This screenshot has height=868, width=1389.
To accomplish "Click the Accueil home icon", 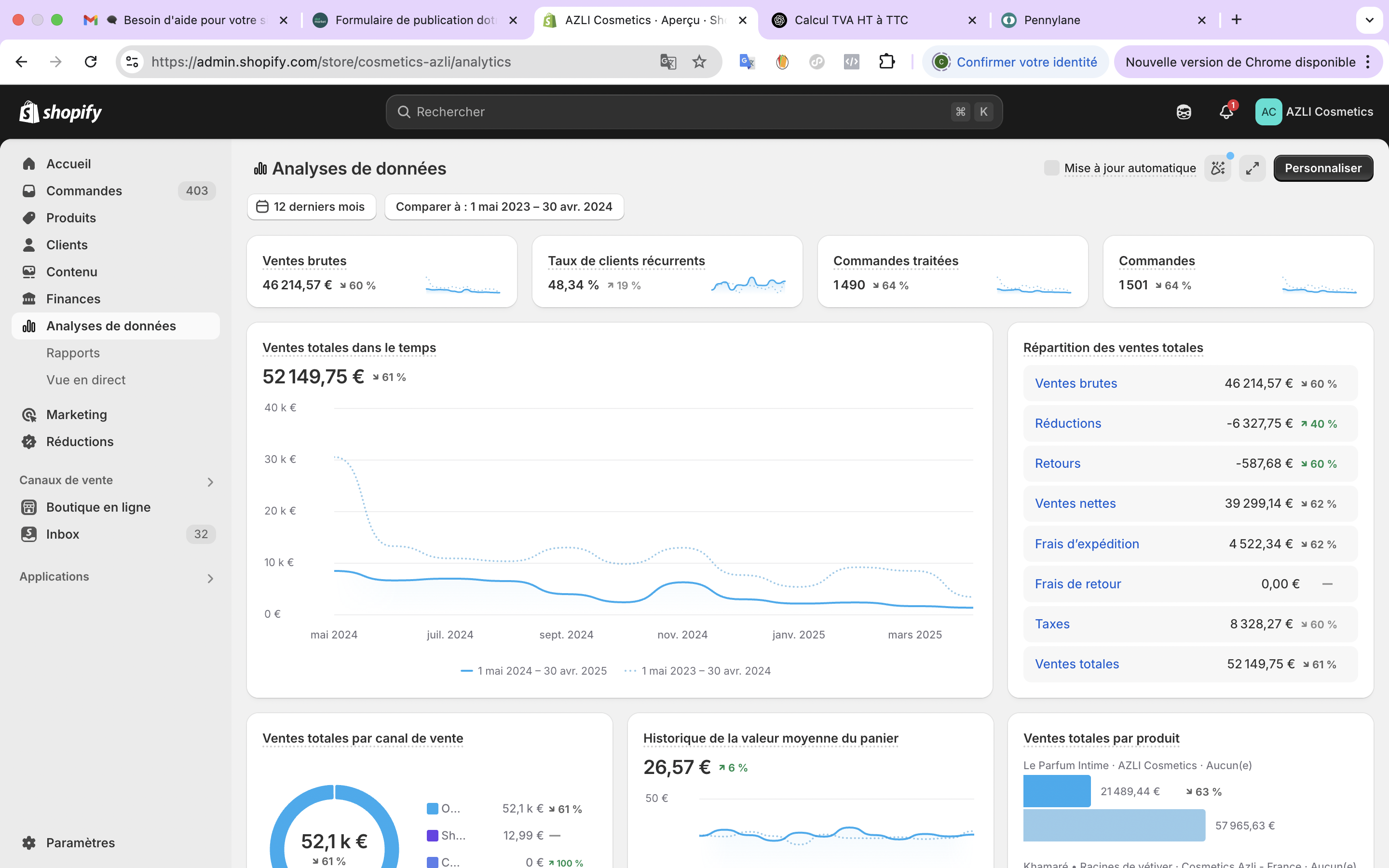I will [29, 164].
